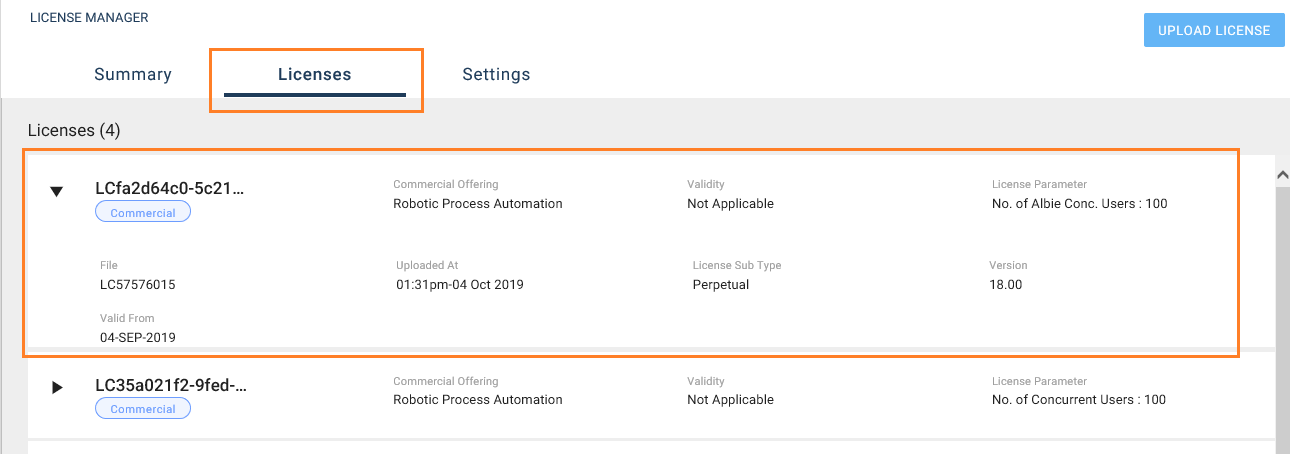Click the Upload License button

pyautogui.click(x=1213, y=30)
